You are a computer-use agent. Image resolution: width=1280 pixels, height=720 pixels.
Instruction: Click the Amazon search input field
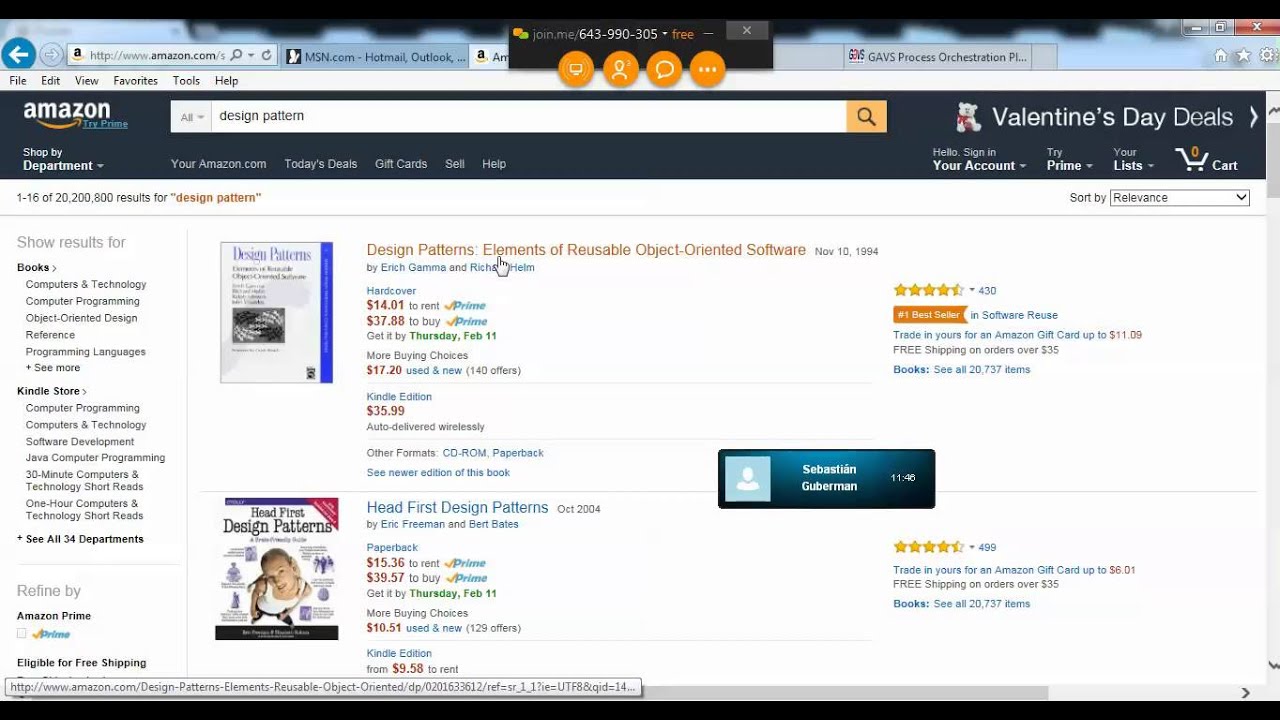pyautogui.click(x=528, y=116)
